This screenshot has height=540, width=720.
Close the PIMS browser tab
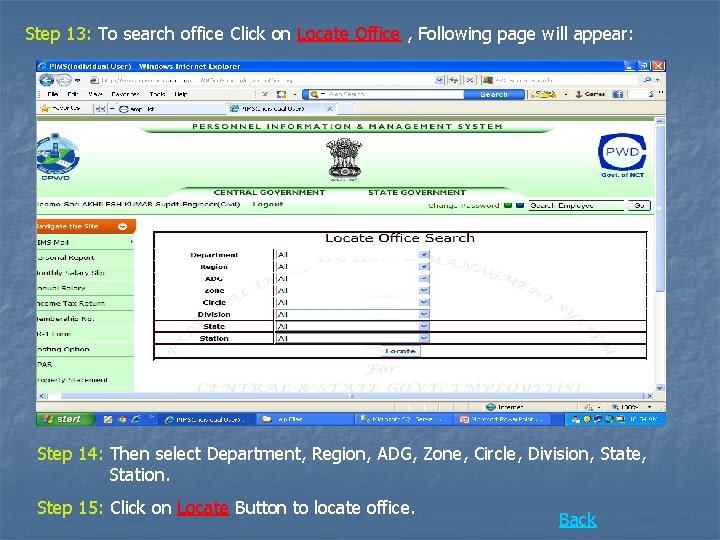pyautogui.click(x=329, y=109)
